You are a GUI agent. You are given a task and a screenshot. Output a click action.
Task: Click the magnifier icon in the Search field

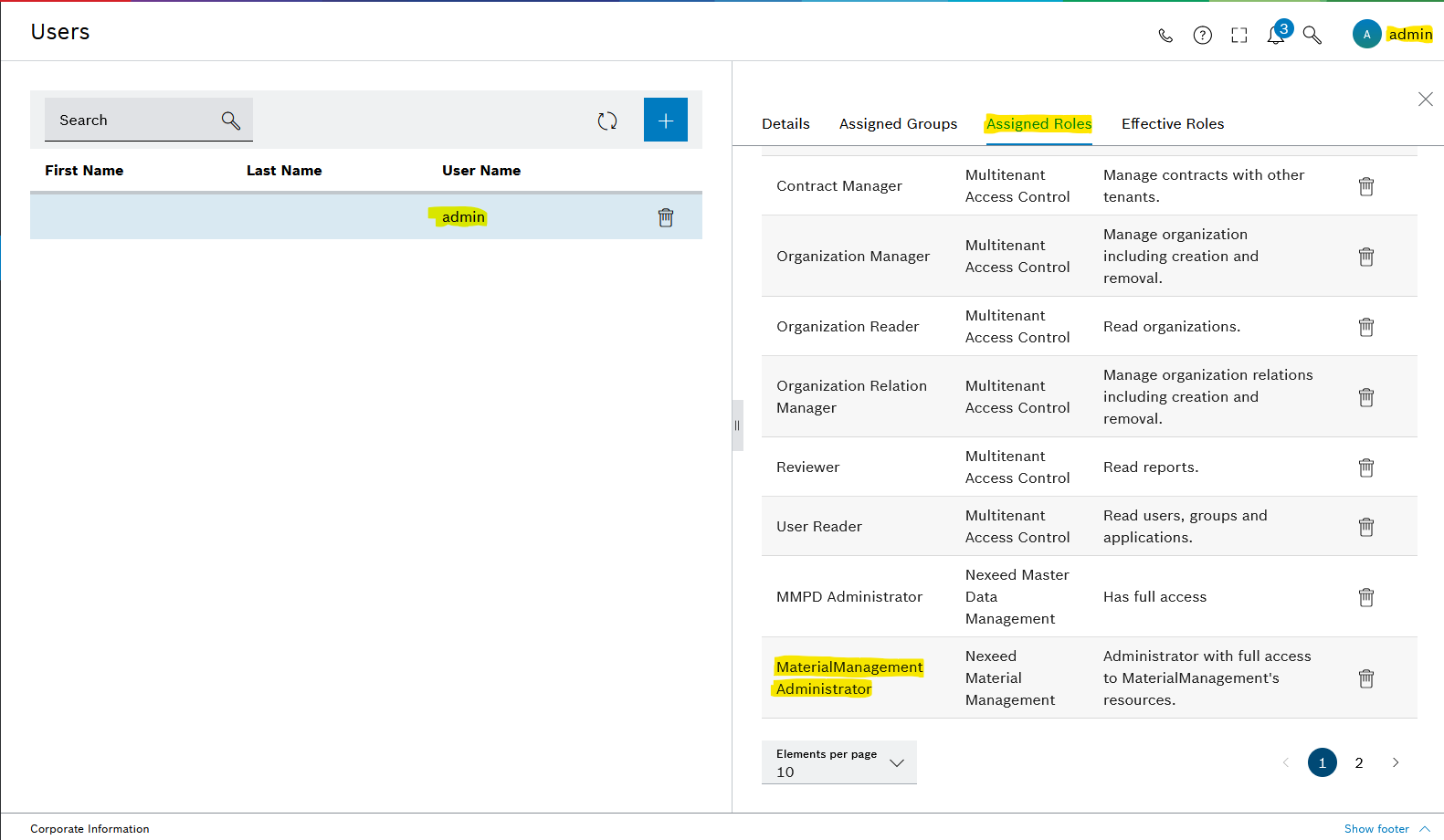click(x=231, y=121)
